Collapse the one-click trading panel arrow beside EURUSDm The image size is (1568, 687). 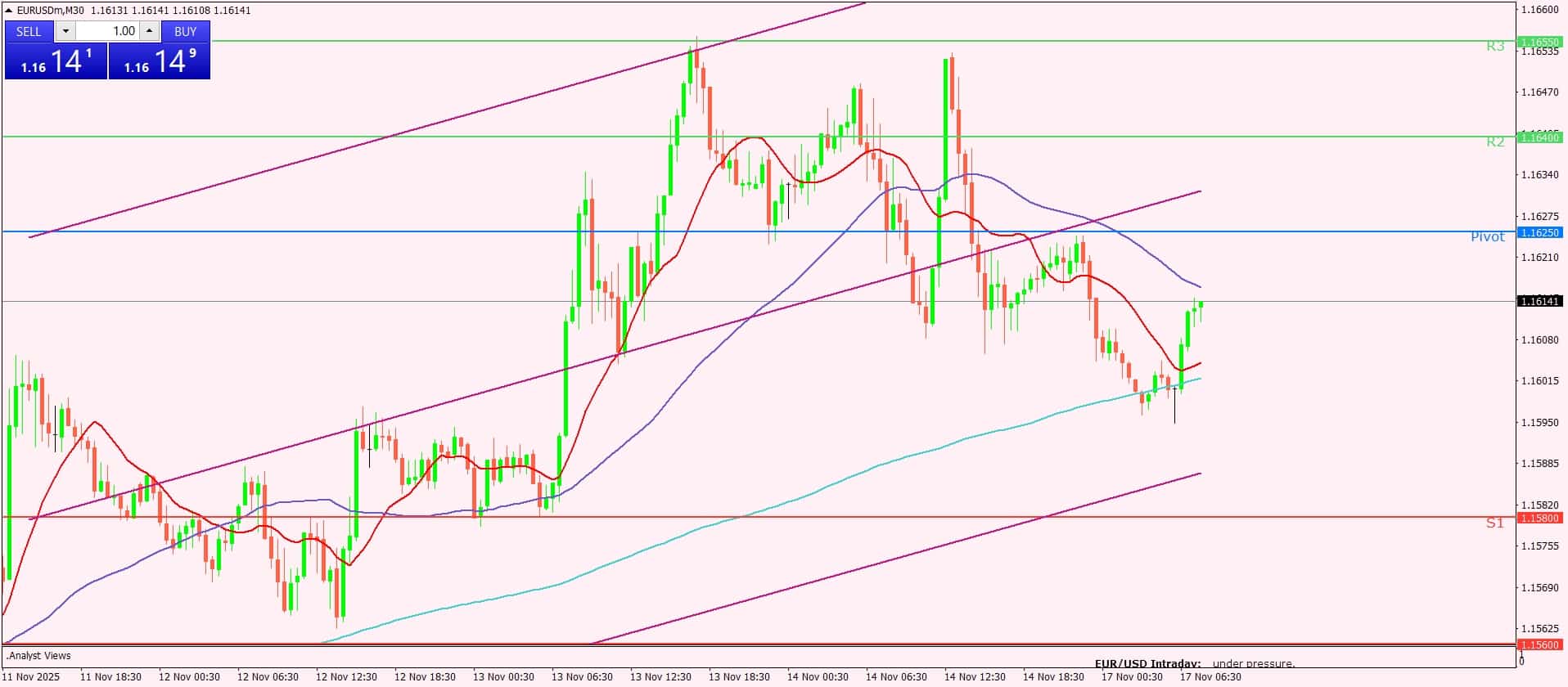(9, 10)
